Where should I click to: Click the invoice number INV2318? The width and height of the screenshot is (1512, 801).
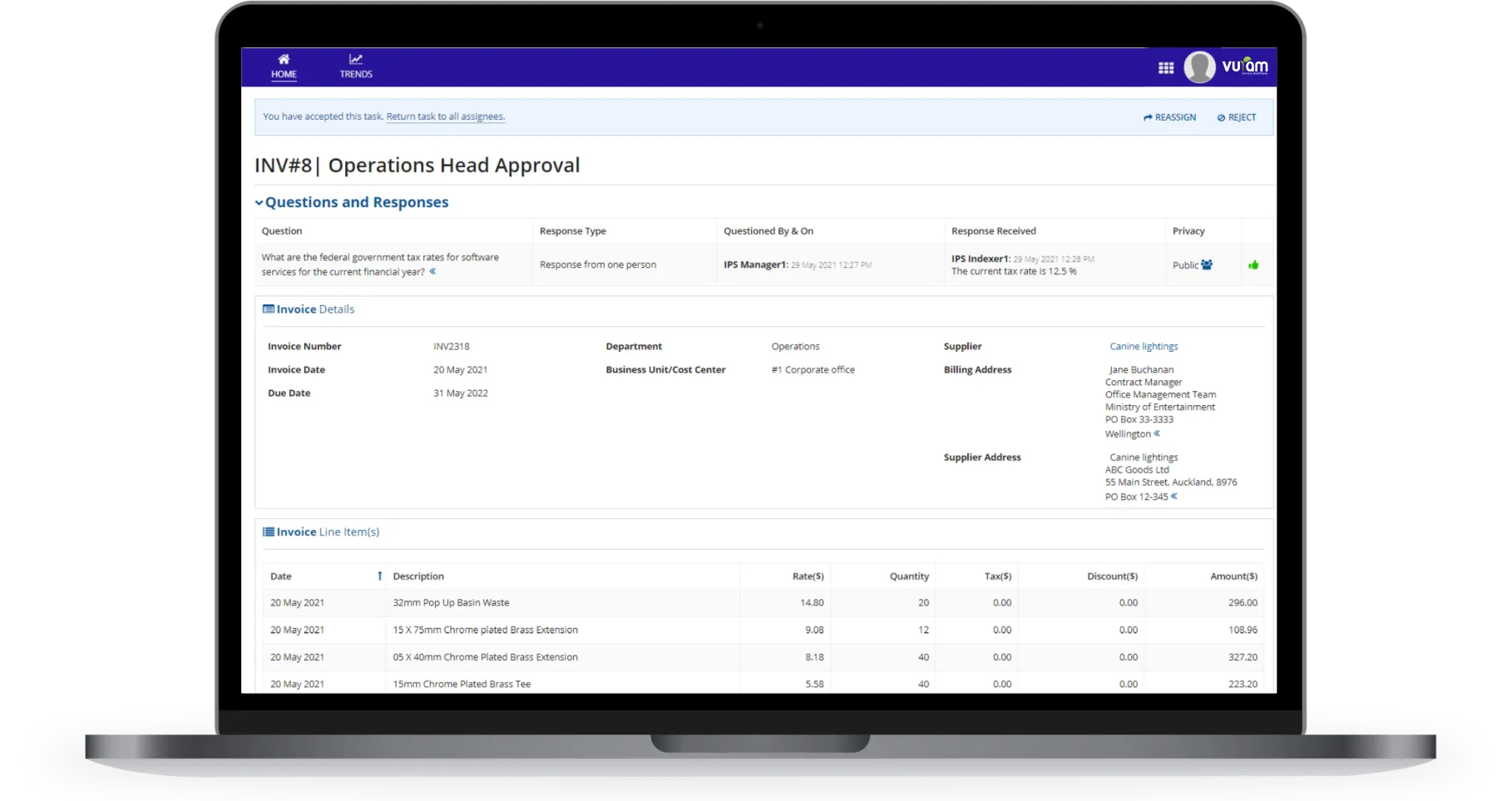coord(452,346)
